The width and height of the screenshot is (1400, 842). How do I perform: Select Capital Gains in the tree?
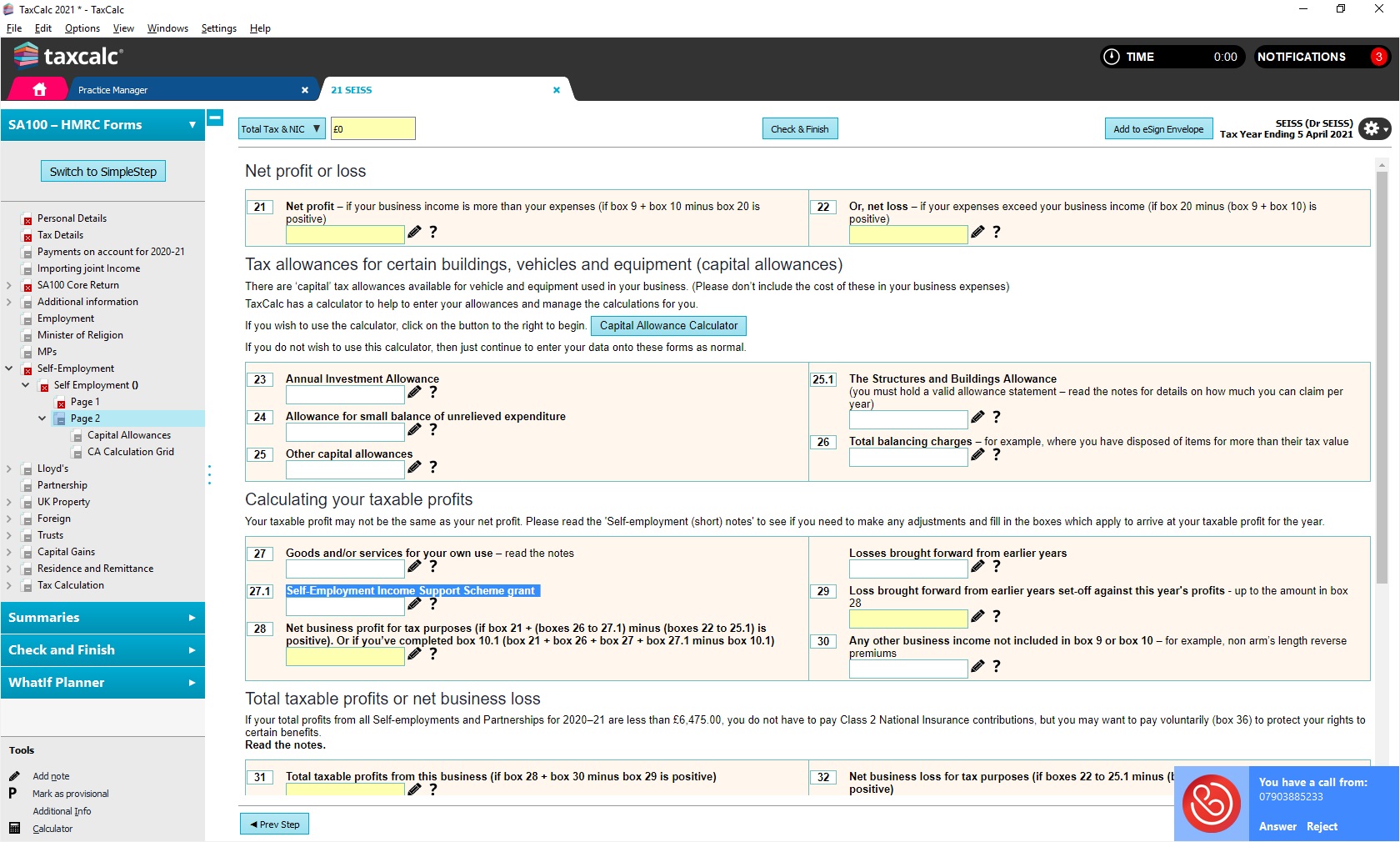point(66,552)
